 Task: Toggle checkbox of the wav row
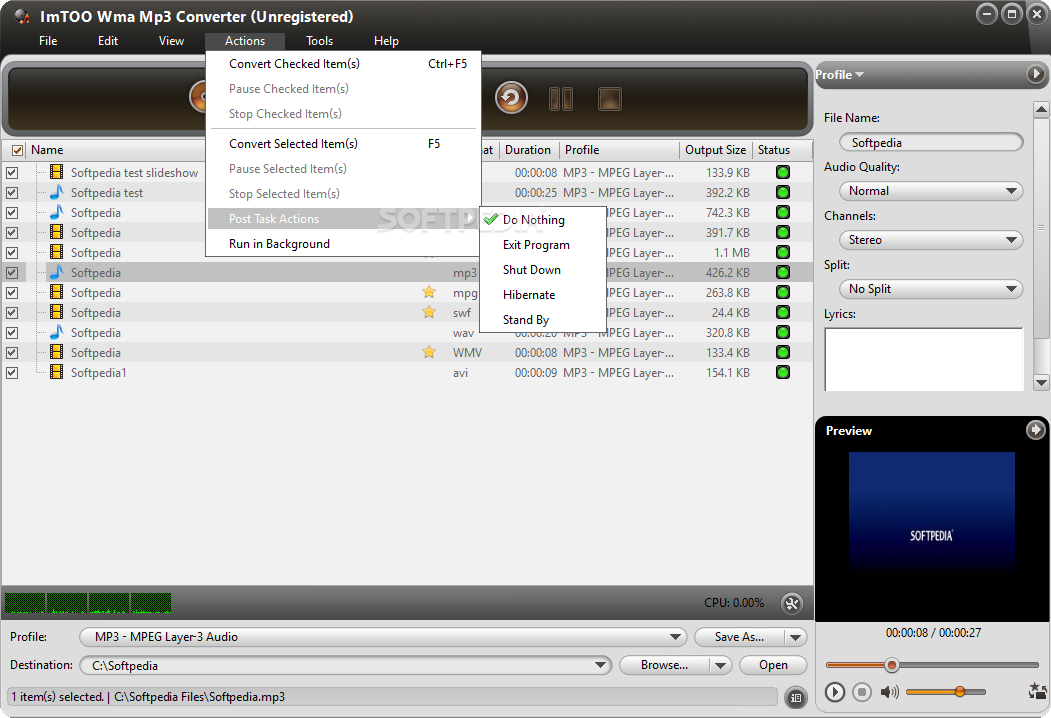click(12, 333)
